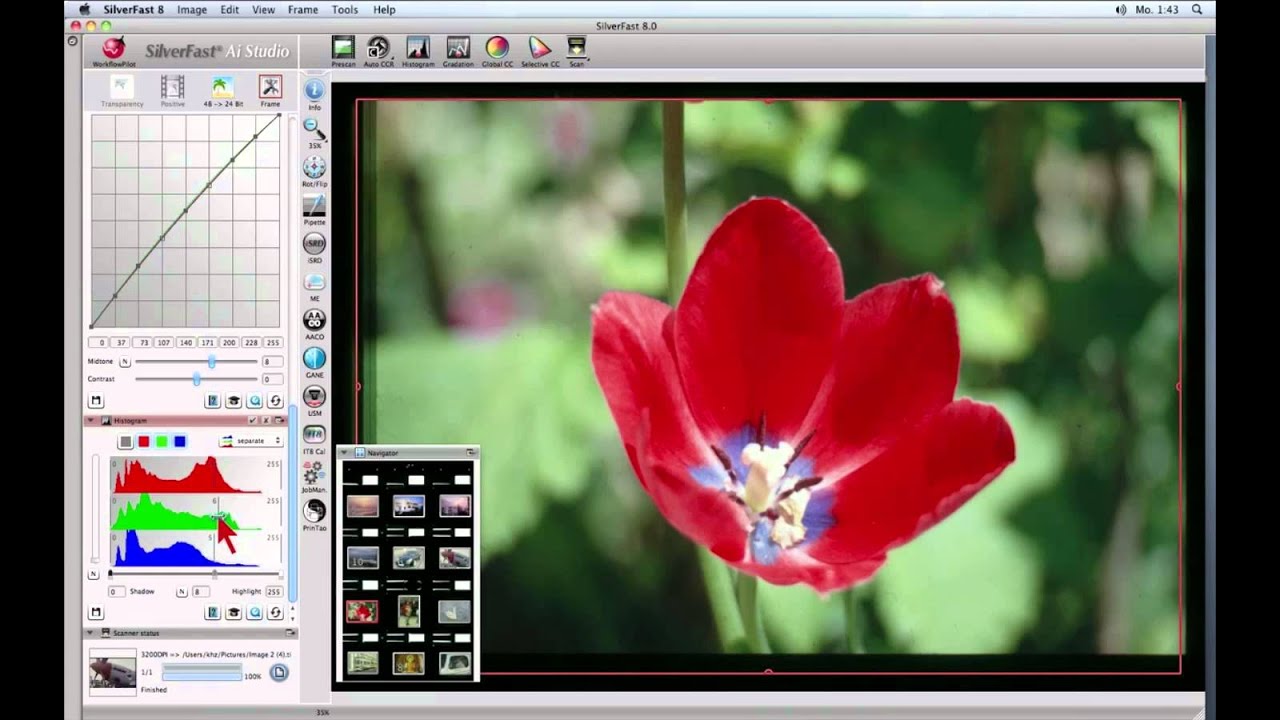The width and height of the screenshot is (1280, 720).
Task: Open the PrinTao printing tool
Action: (x=314, y=515)
